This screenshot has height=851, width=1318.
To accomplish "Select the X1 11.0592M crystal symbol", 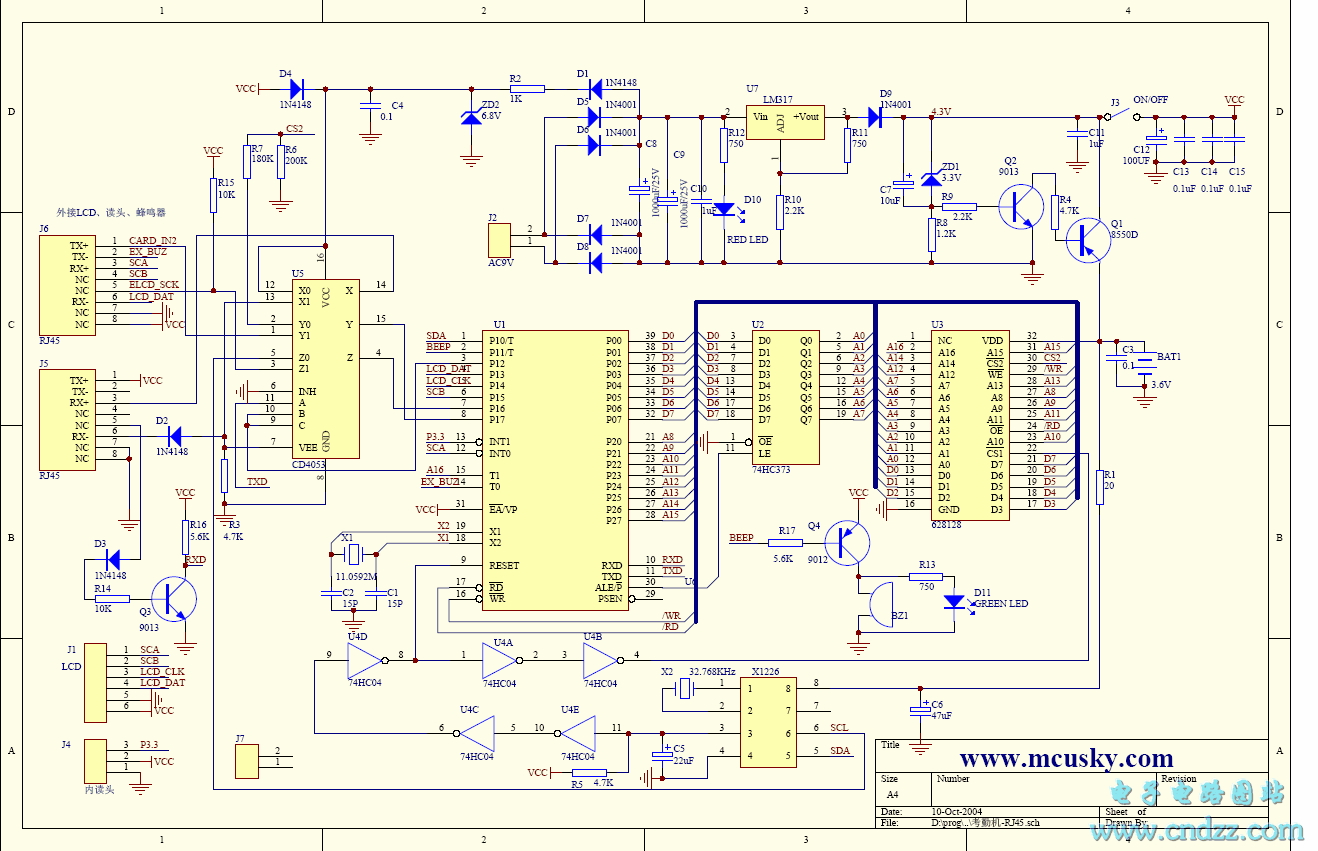I will click(x=351, y=551).
